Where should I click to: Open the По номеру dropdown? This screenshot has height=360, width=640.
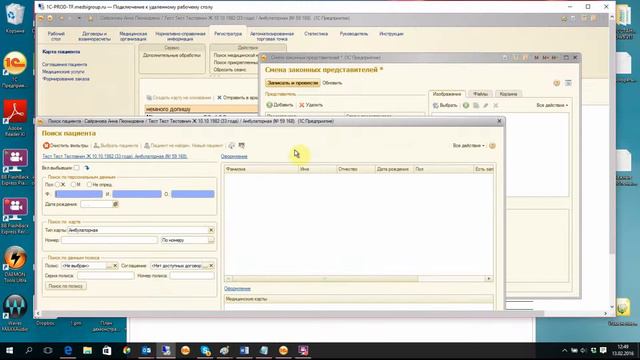coord(211,240)
